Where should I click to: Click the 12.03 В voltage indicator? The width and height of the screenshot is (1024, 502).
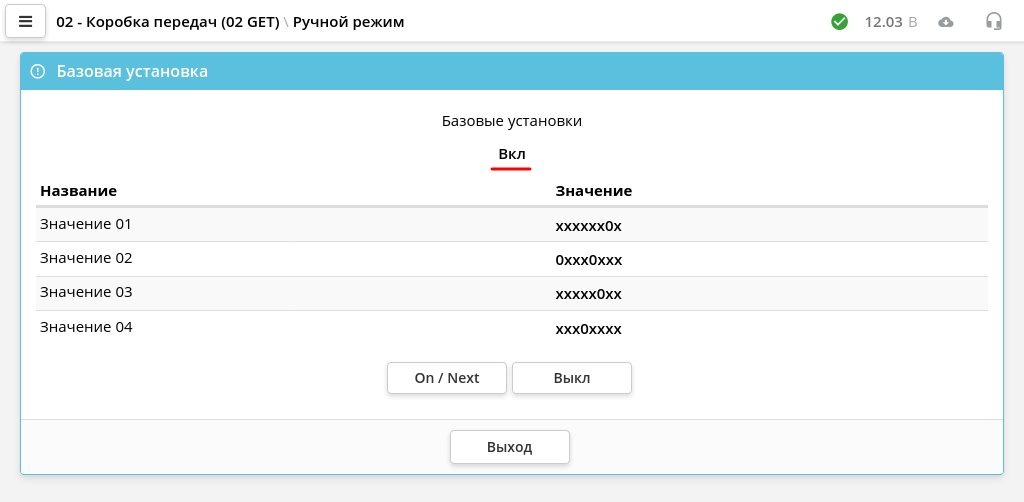pos(891,22)
